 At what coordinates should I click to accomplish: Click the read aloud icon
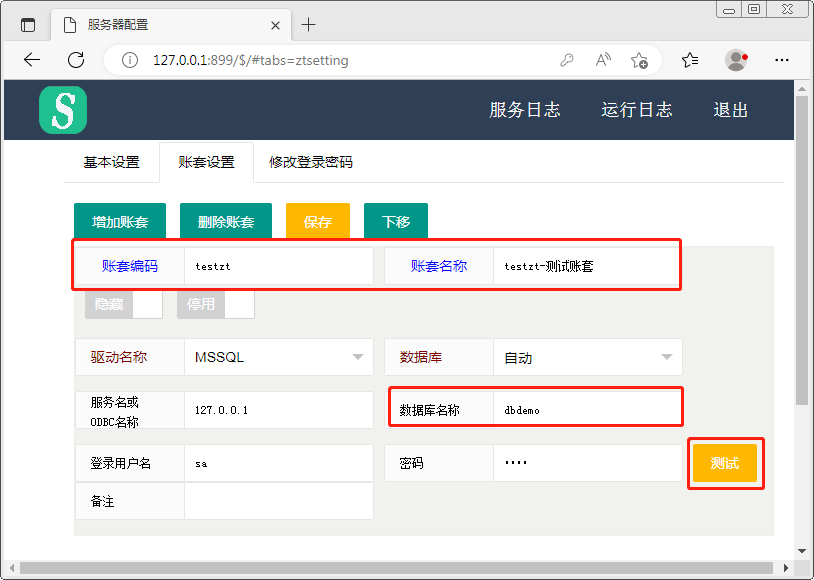click(603, 60)
